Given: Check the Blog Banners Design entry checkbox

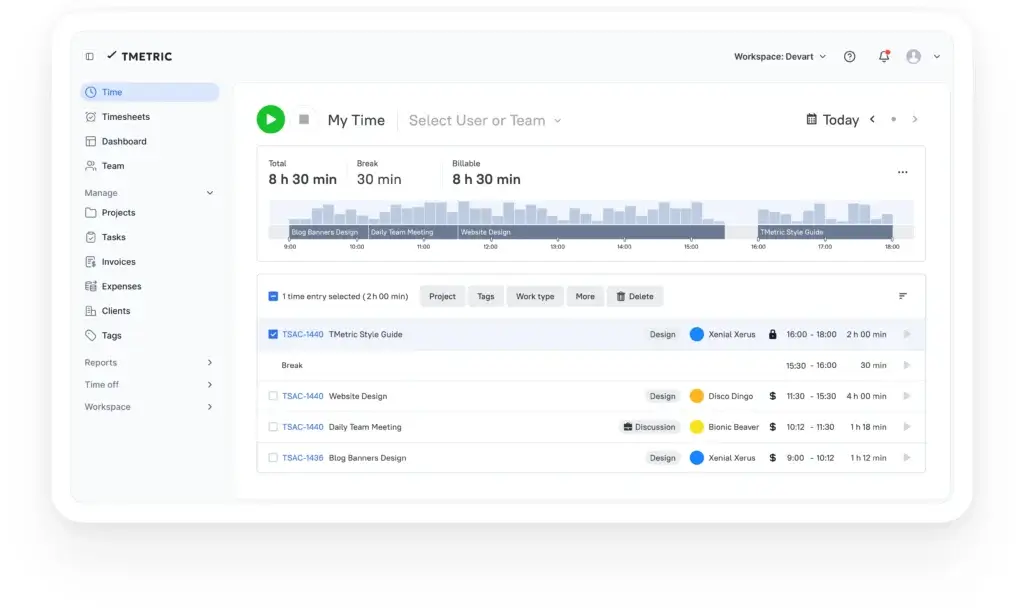Looking at the screenshot, I should tap(273, 458).
